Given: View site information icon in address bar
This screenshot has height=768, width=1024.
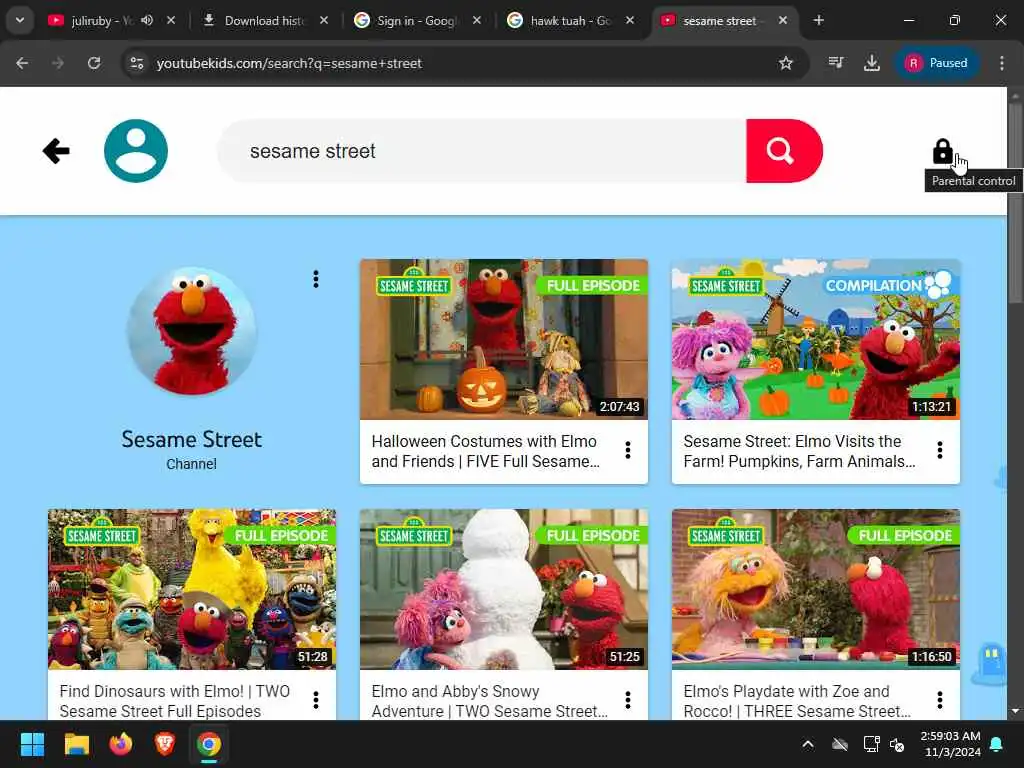Looking at the screenshot, I should tap(136, 63).
